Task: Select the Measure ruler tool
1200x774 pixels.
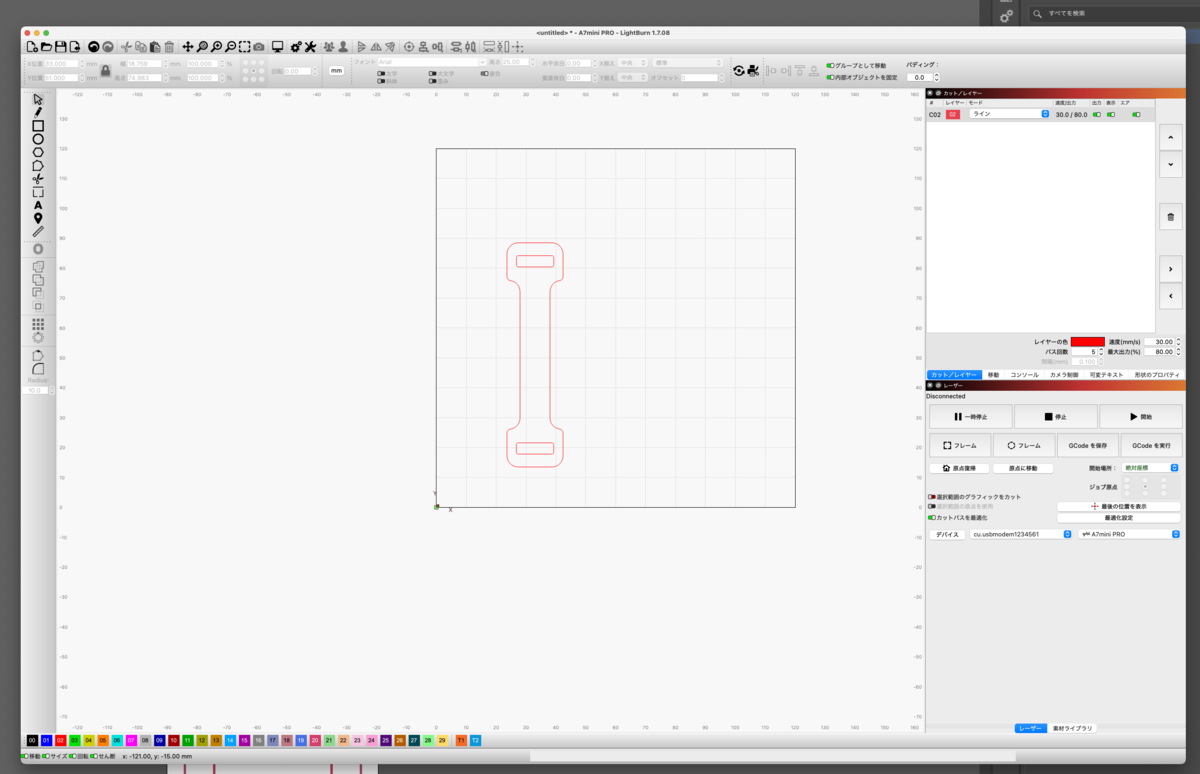Action: click(38, 231)
